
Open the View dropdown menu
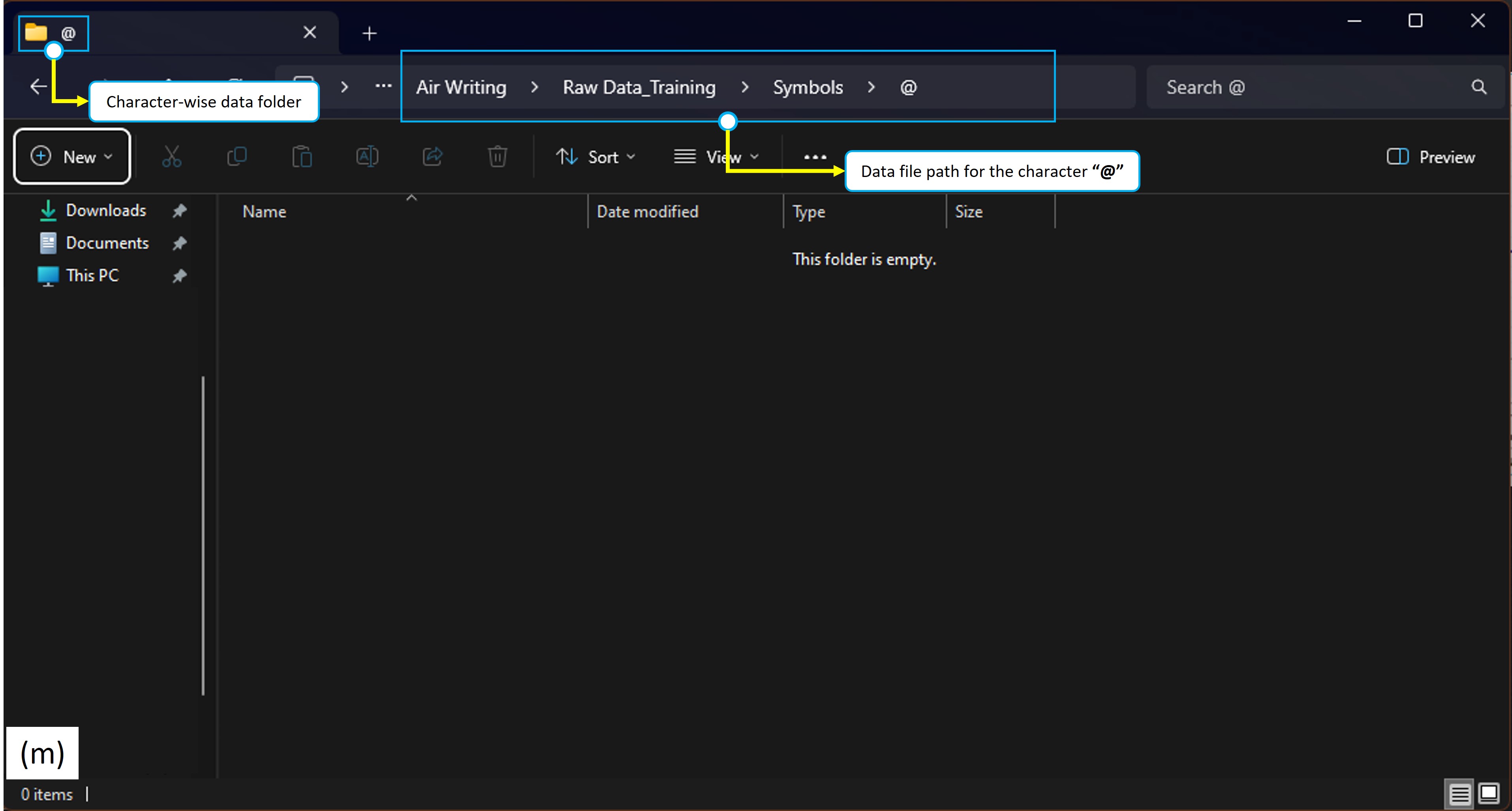(716, 157)
